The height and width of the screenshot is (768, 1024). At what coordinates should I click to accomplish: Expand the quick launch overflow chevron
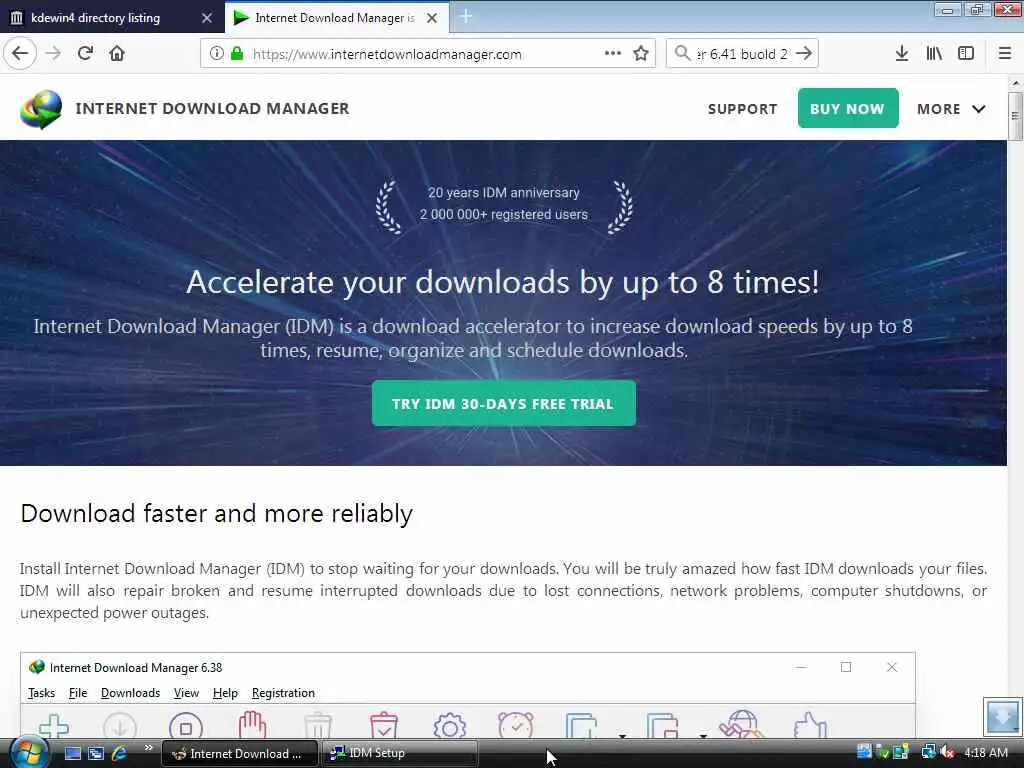pyautogui.click(x=148, y=748)
